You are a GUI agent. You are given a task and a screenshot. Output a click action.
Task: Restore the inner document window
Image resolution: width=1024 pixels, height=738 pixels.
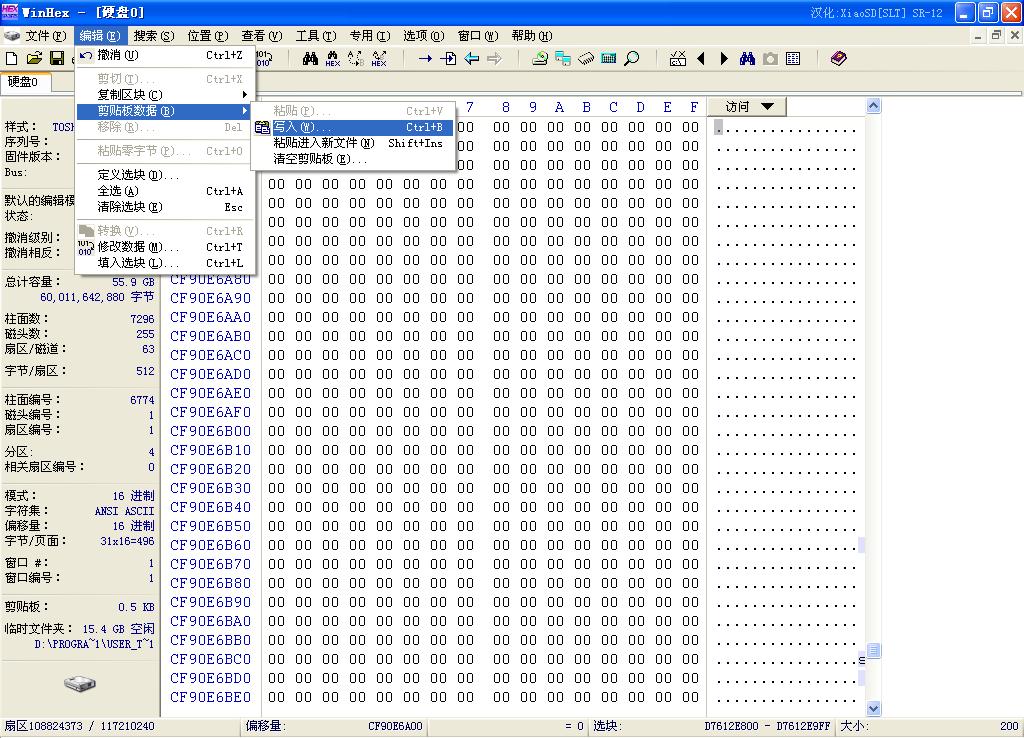996,36
